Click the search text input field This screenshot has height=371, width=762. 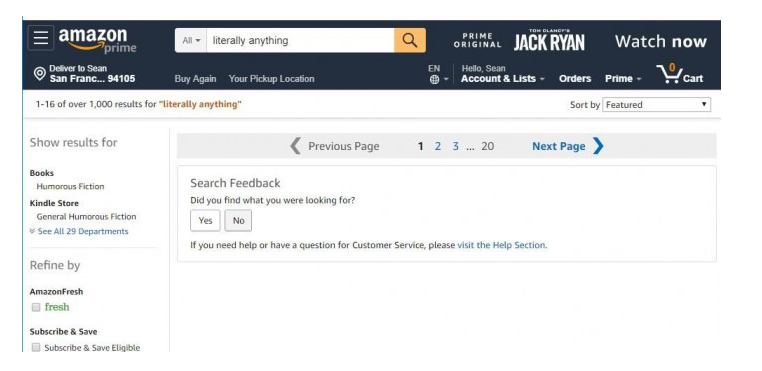point(300,40)
